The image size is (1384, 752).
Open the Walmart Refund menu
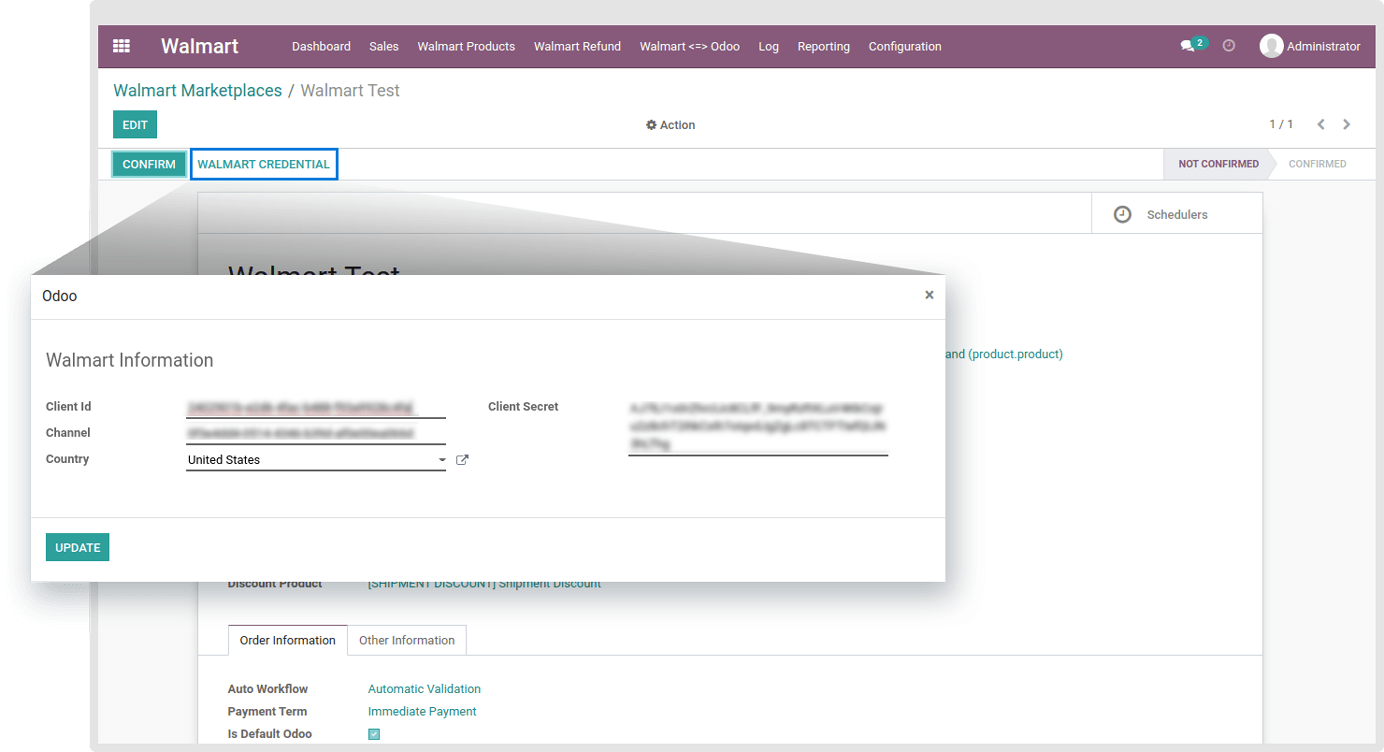(x=577, y=46)
